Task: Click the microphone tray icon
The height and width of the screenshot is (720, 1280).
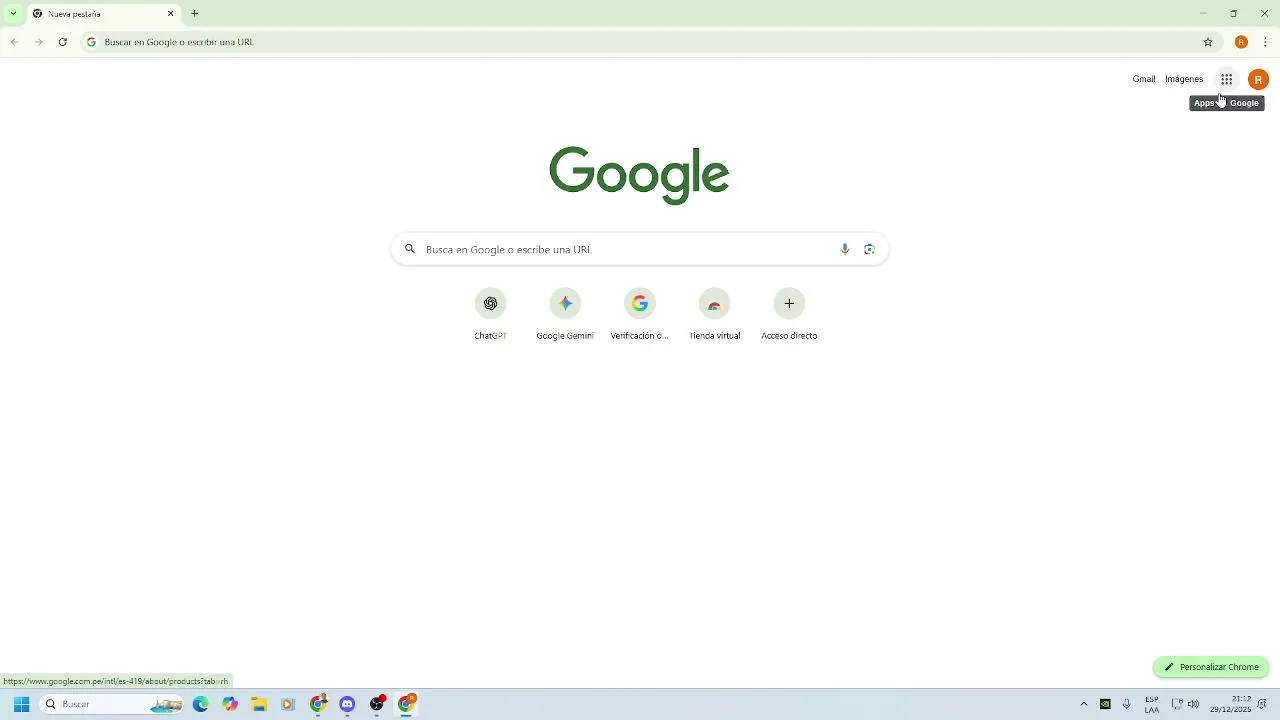Action: pyautogui.click(x=1127, y=704)
